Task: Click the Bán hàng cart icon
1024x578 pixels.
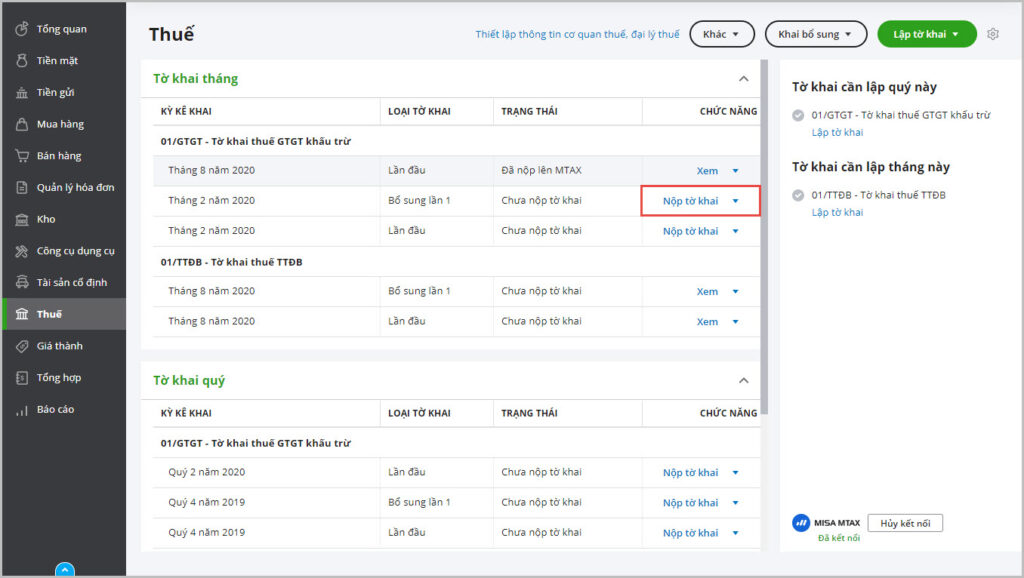Action: click(x=22, y=156)
